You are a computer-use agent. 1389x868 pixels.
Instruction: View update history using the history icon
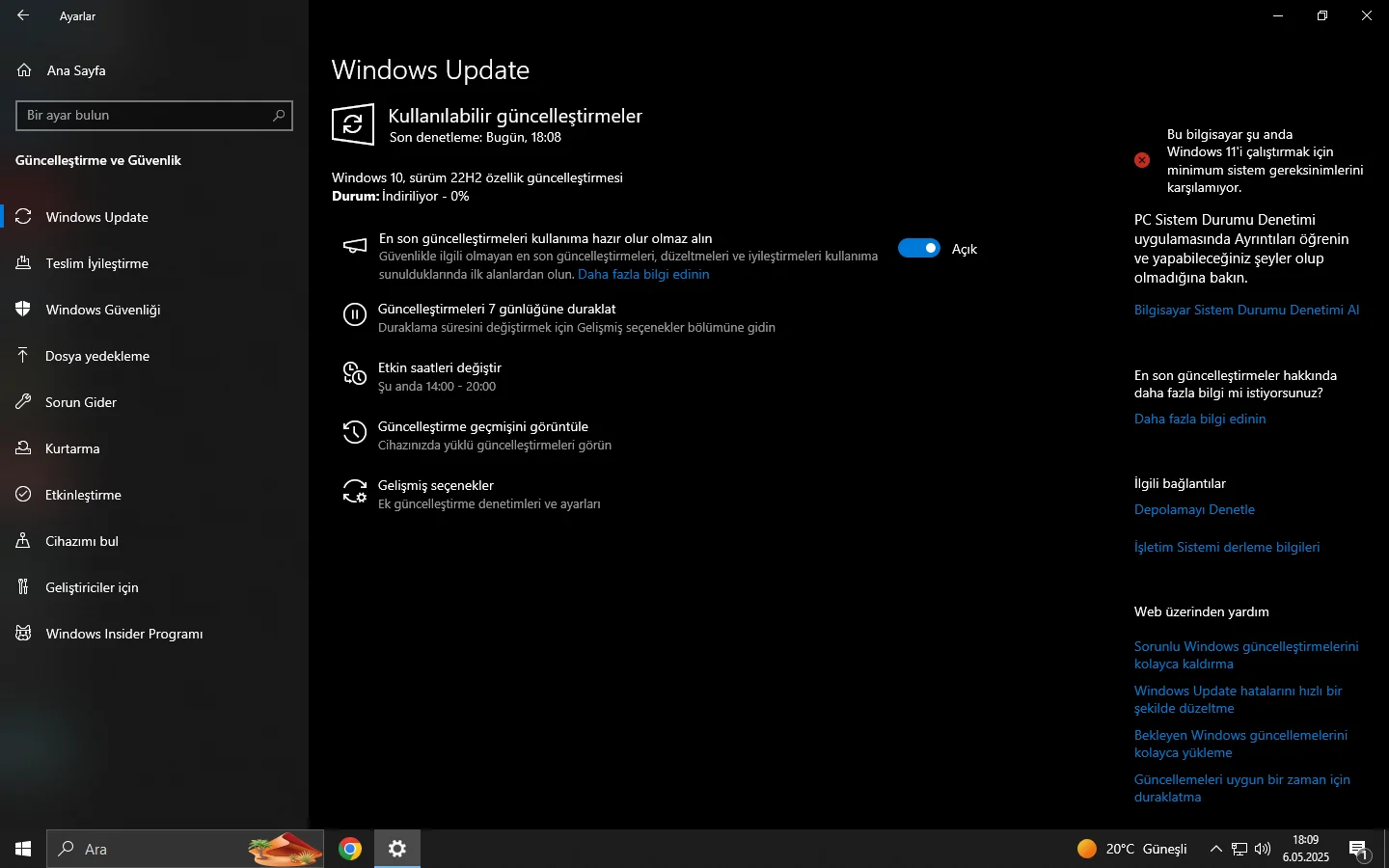tap(355, 432)
